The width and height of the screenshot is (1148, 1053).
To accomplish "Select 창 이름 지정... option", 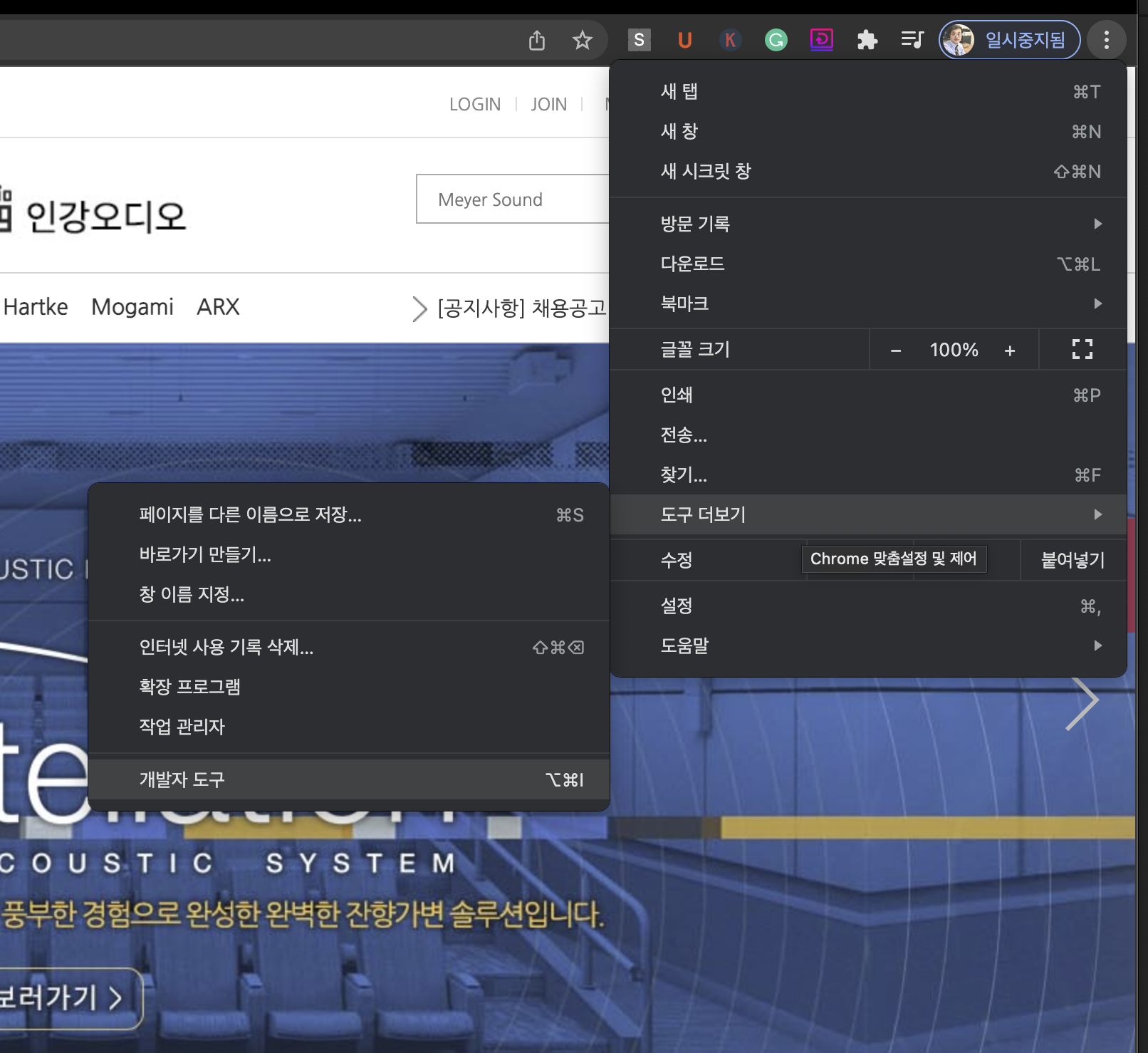I will point(348,594).
